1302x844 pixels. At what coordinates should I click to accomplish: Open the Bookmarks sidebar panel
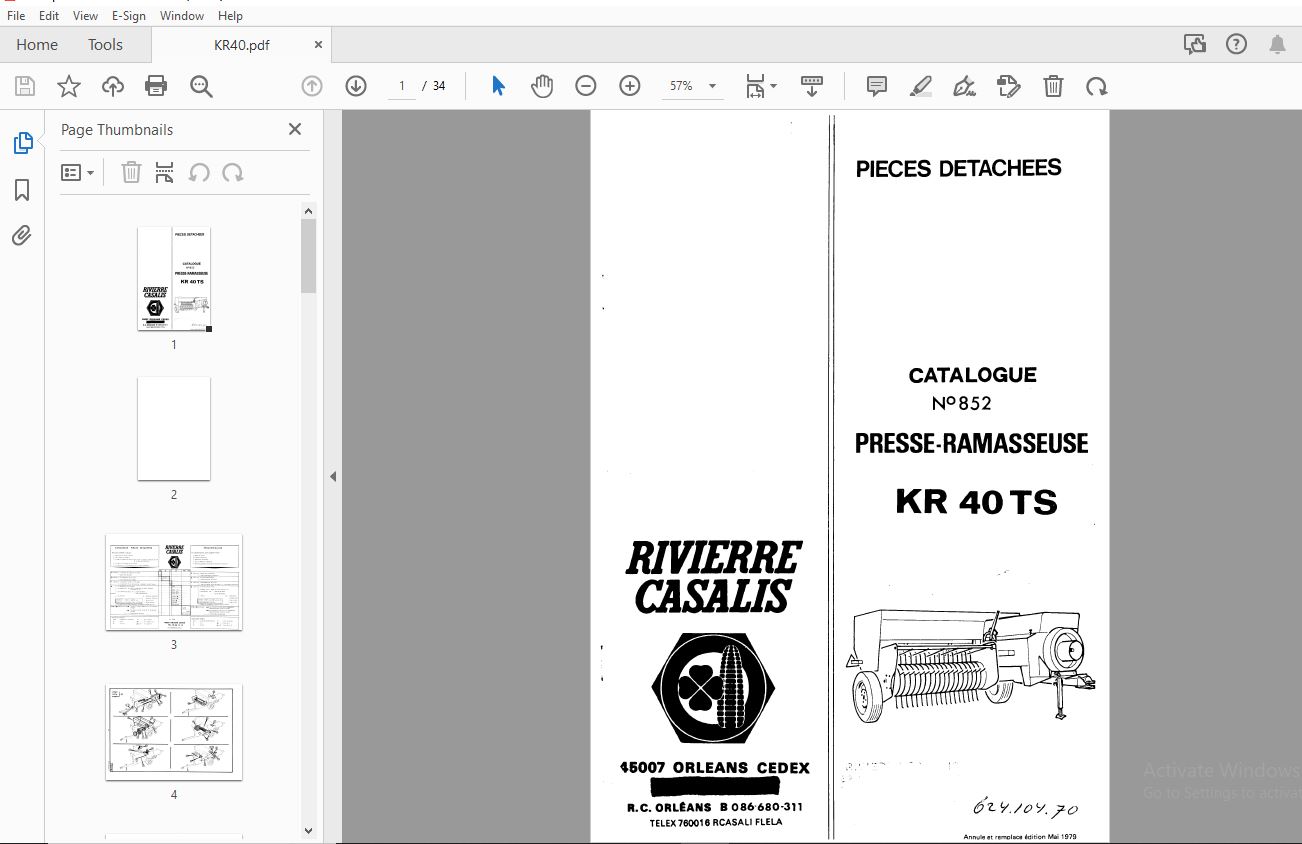(x=22, y=190)
